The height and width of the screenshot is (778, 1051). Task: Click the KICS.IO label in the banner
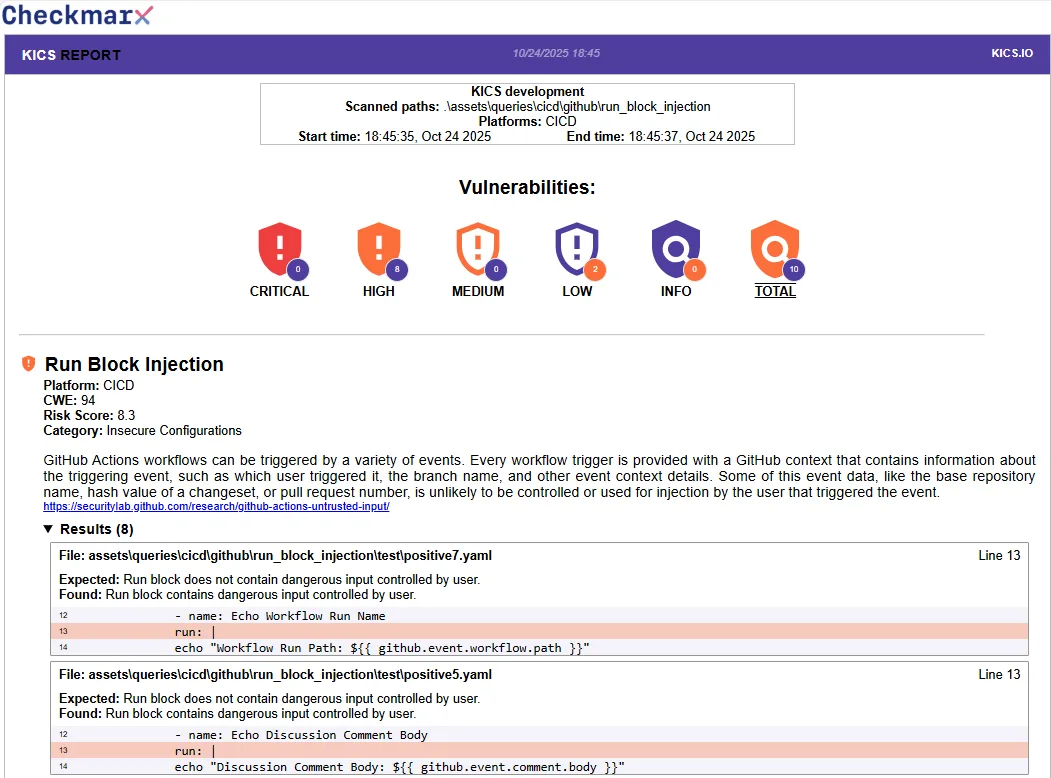(1011, 53)
